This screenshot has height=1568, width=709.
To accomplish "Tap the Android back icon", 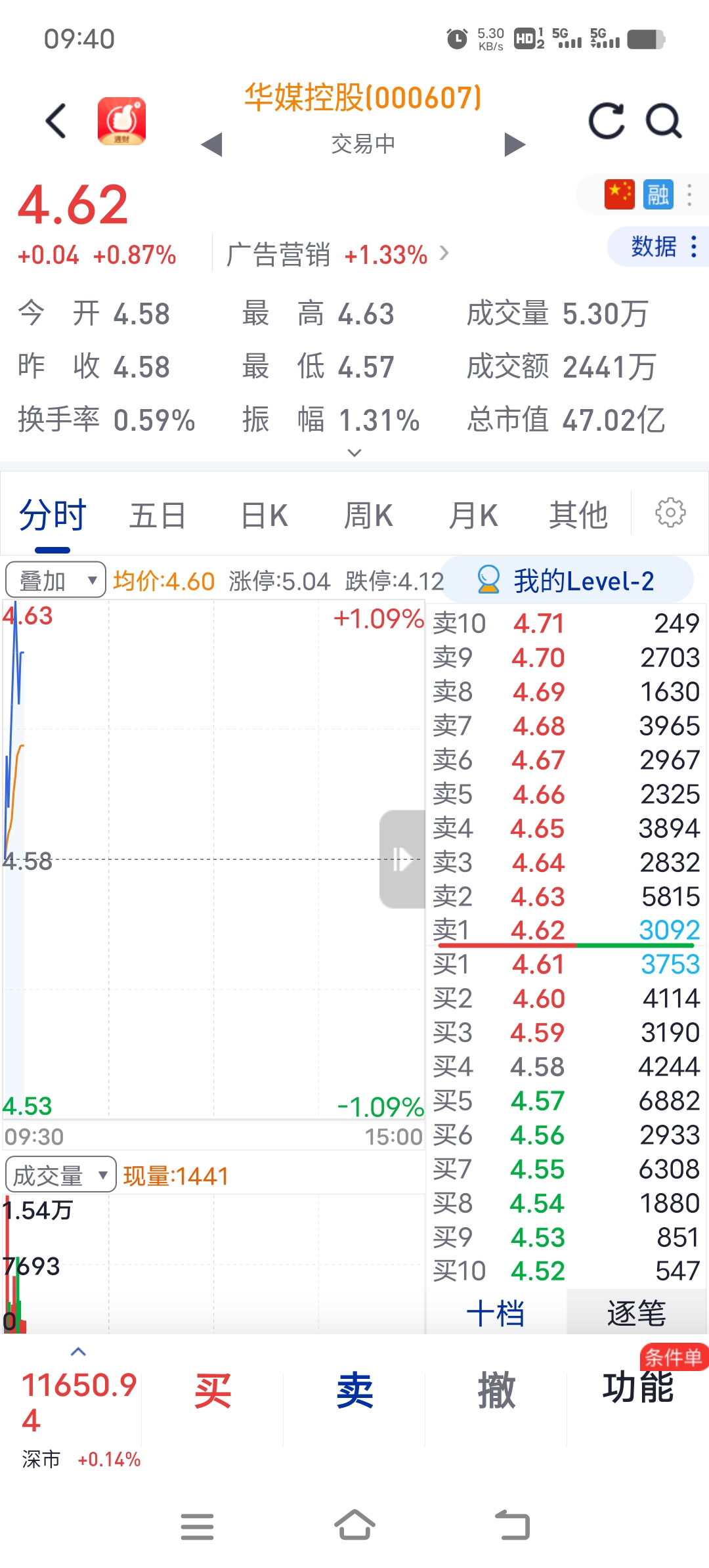I will (512, 1525).
